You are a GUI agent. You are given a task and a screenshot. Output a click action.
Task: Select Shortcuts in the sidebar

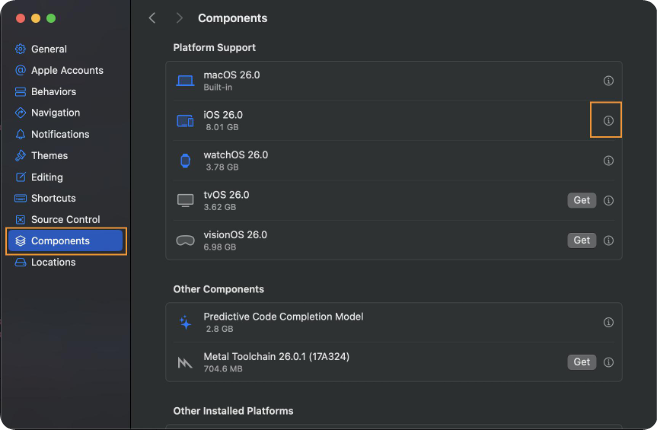point(65,198)
